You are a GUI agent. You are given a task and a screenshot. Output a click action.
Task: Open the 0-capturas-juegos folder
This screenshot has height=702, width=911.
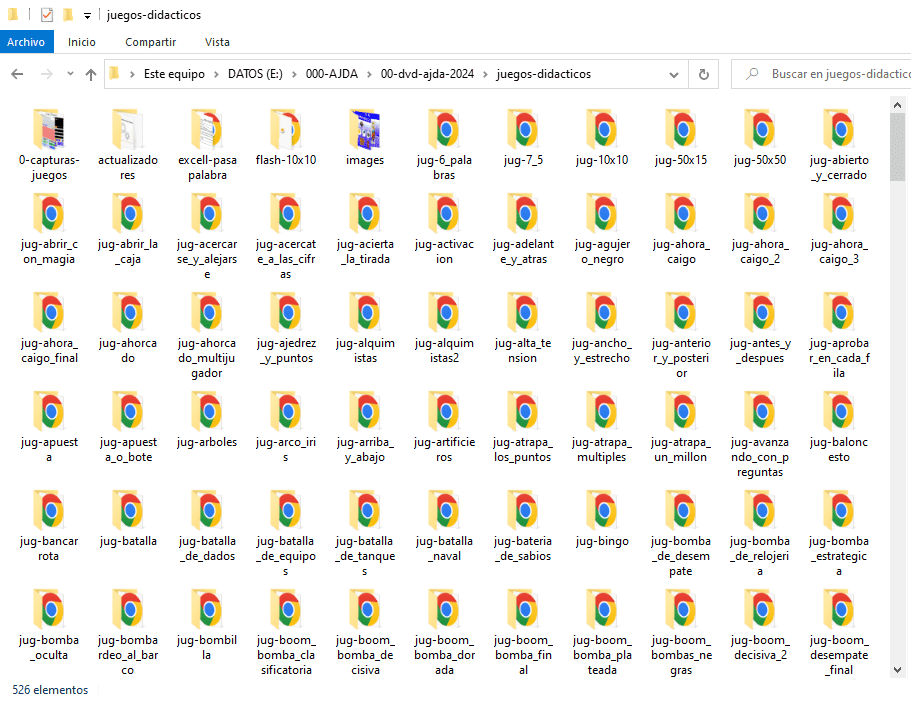49,133
